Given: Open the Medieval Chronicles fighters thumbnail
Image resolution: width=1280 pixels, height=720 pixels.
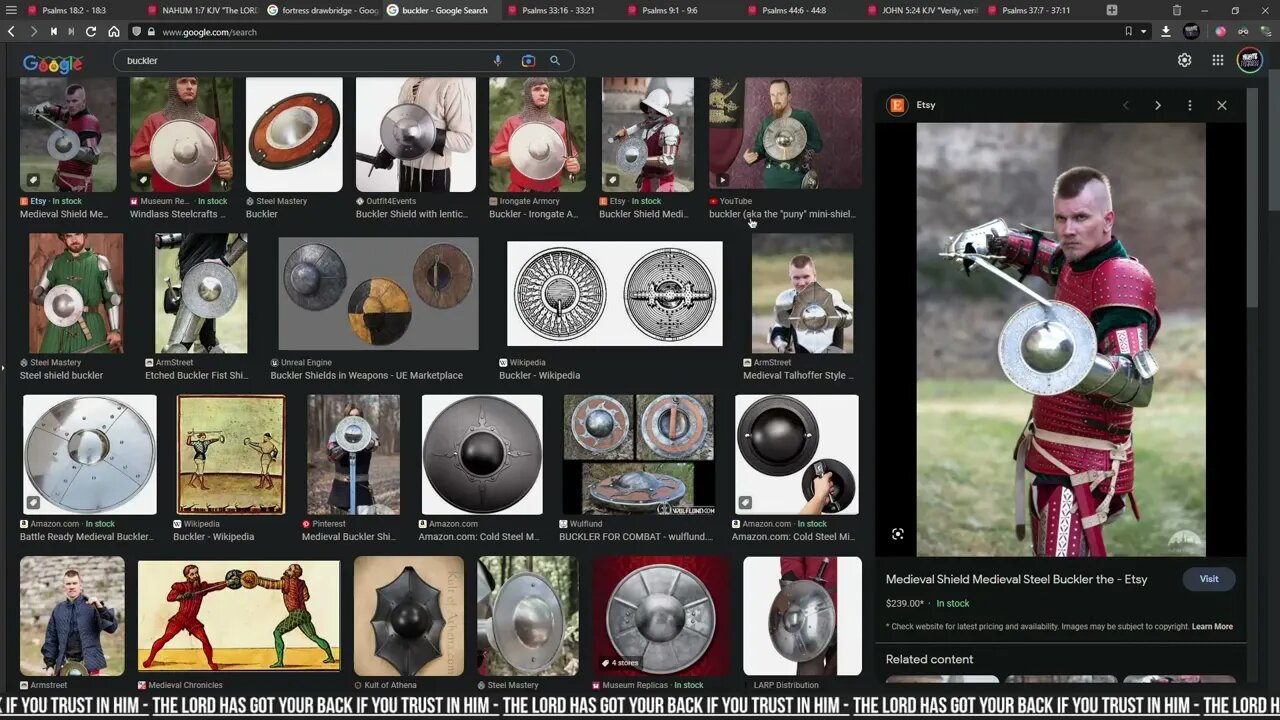Looking at the screenshot, I should pyautogui.click(x=239, y=616).
